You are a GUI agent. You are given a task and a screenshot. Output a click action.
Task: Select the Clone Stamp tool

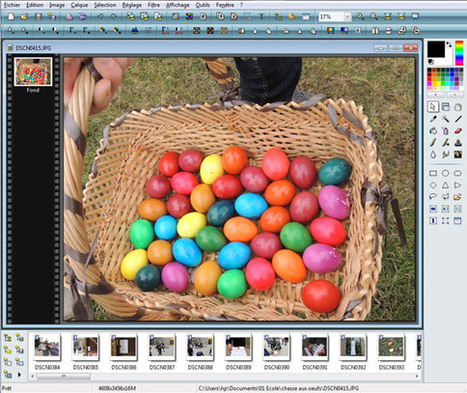coord(458,143)
